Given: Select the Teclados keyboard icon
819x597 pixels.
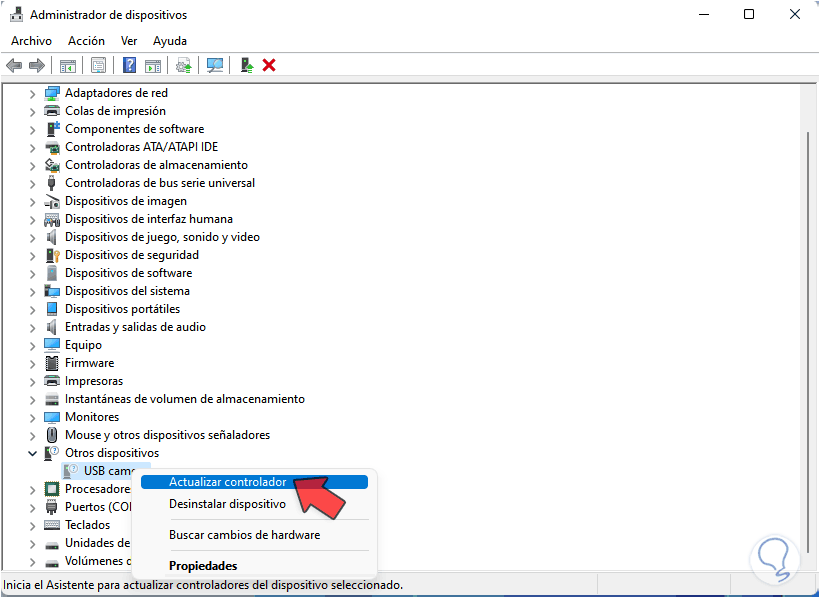Looking at the screenshot, I should pyautogui.click(x=52, y=525).
